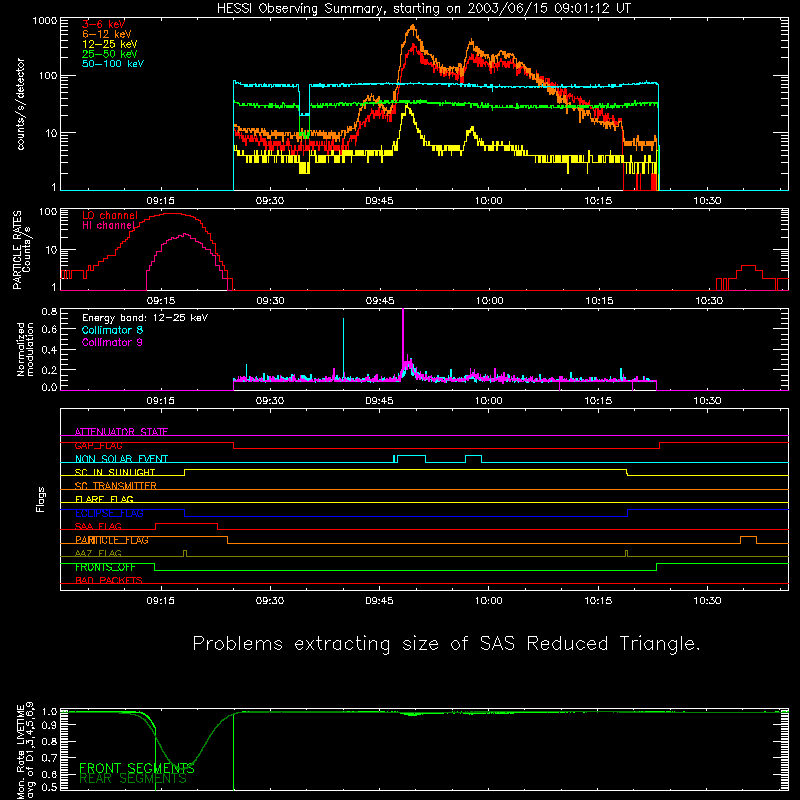Select the ATTENUATOR_STATE flag label
The width and height of the screenshot is (800, 800).
point(121,432)
